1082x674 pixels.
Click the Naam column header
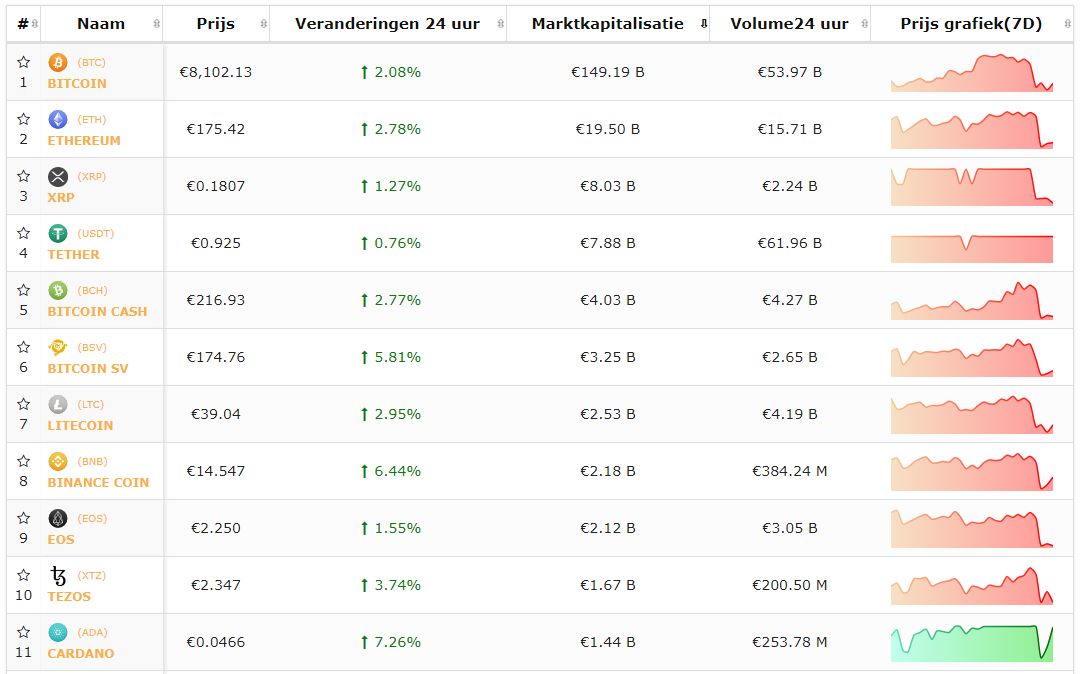tap(101, 24)
